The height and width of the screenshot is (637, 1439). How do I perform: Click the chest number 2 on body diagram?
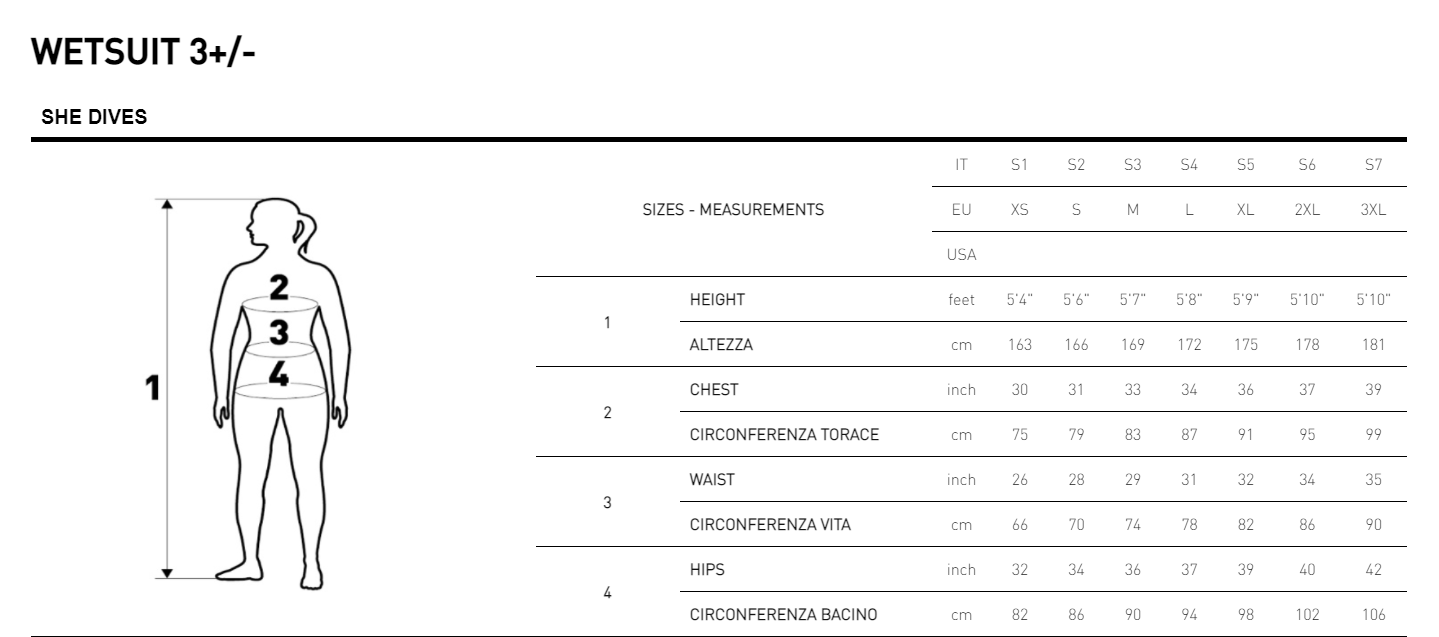pyautogui.click(x=279, y=287)
